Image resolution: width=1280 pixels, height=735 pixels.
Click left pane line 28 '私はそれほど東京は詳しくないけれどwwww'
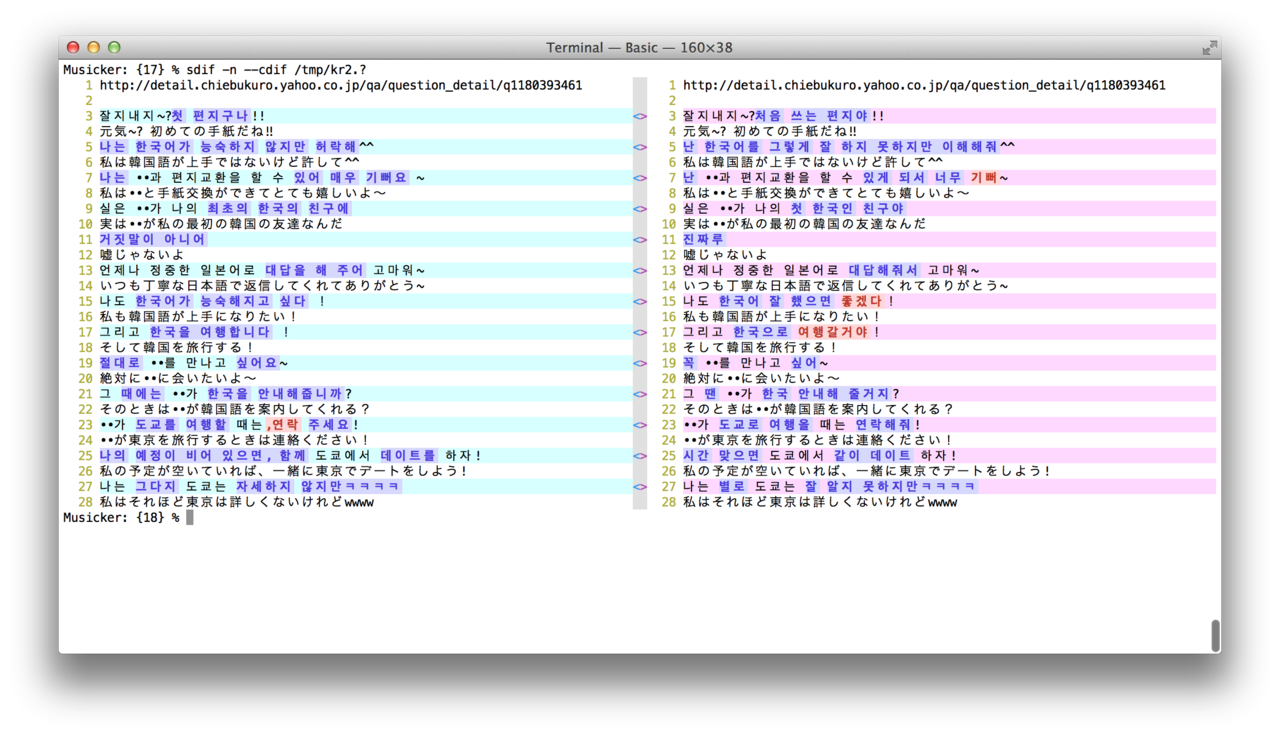click(236, 502)
